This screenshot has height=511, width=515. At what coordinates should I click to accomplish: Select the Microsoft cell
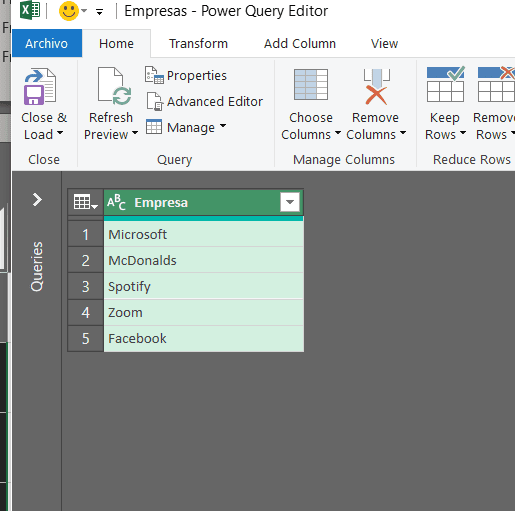pyautogui.click(x=204, y=234)
